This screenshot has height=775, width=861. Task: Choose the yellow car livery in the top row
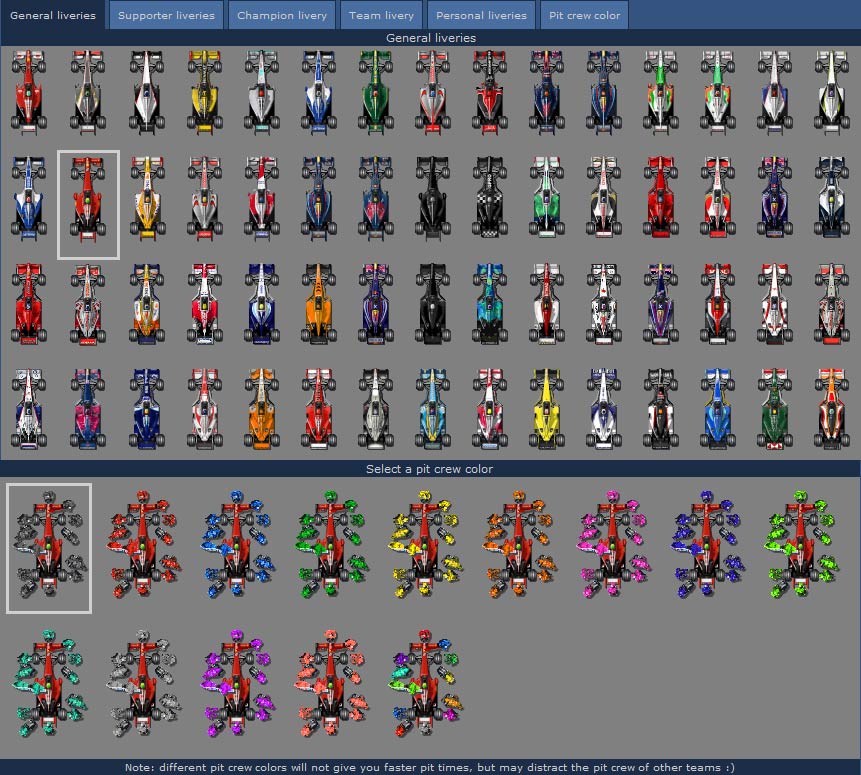(x=205, y=91)
